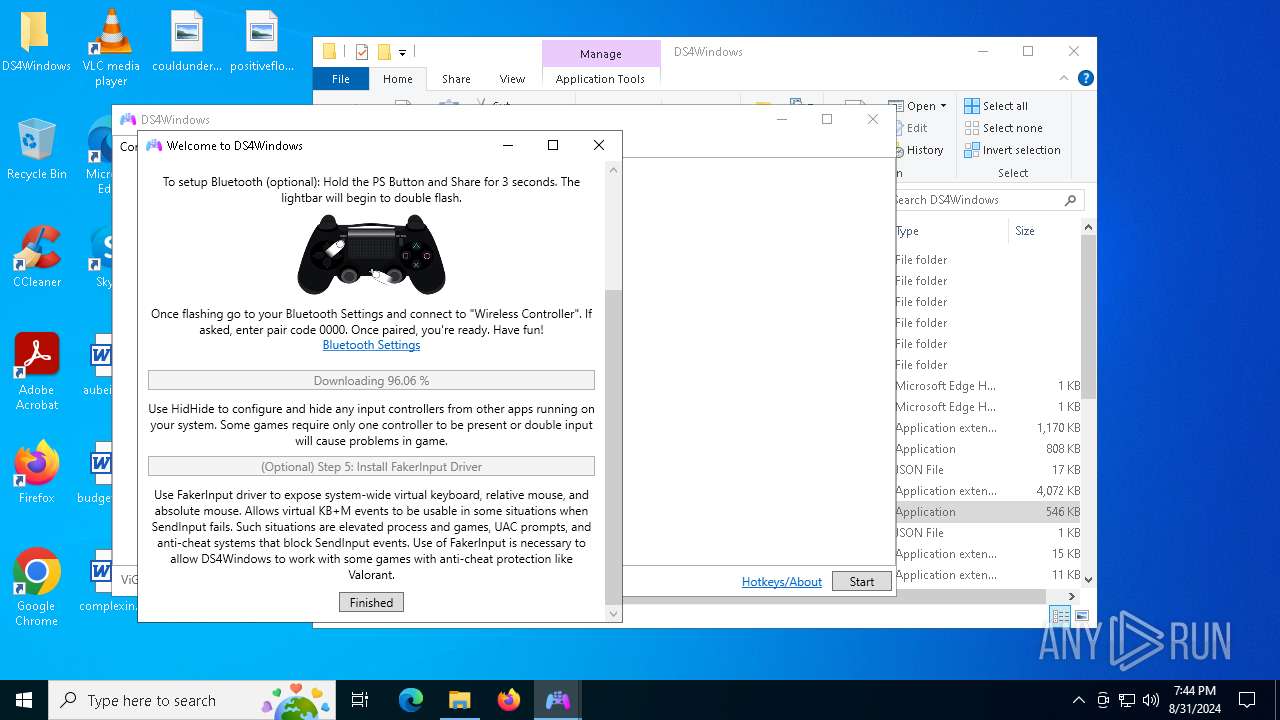
Task: Click Install FakerInput Driver step button
Action: (x=371, y=466)
